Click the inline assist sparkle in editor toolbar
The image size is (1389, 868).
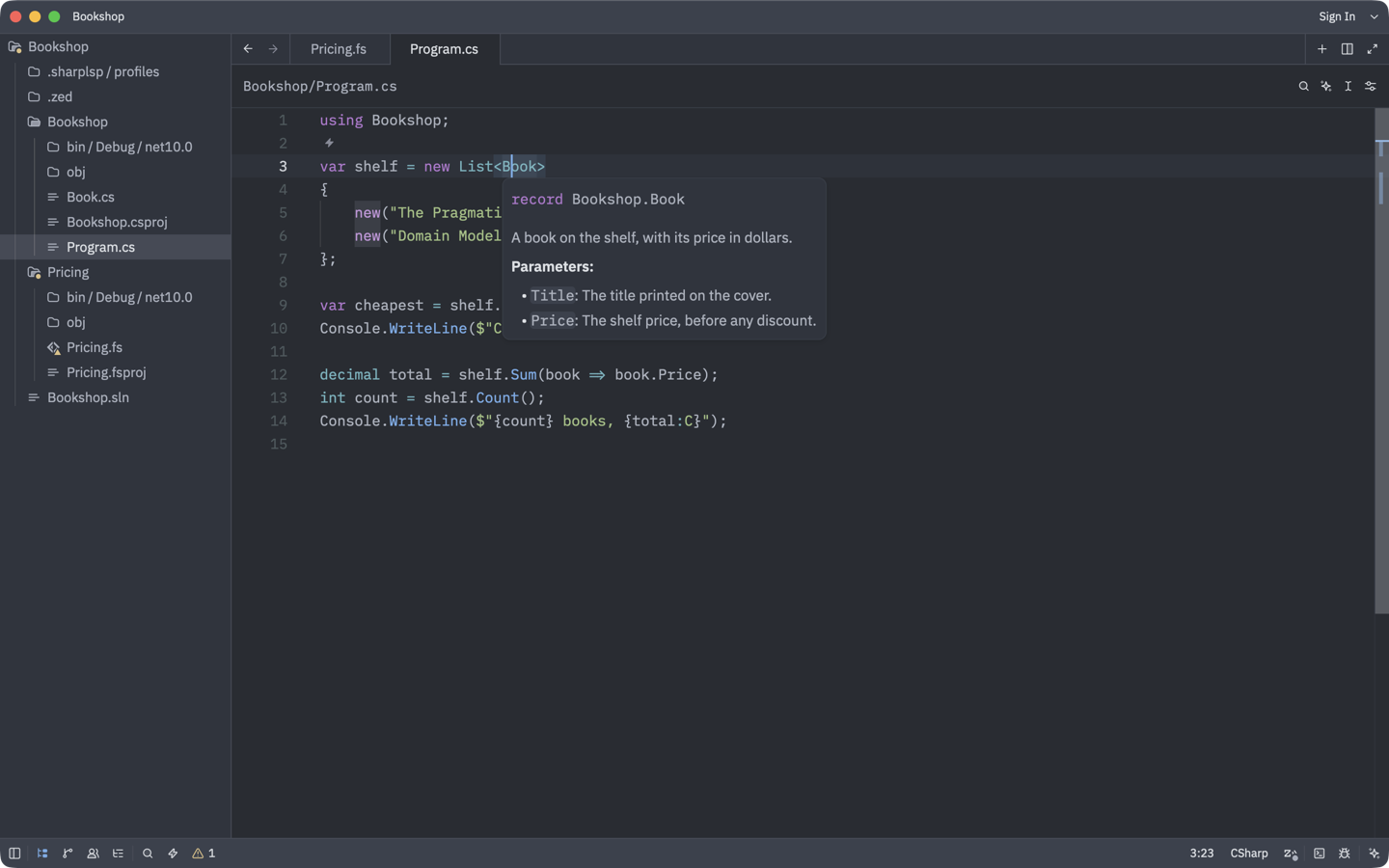(x=1326, y=87)
